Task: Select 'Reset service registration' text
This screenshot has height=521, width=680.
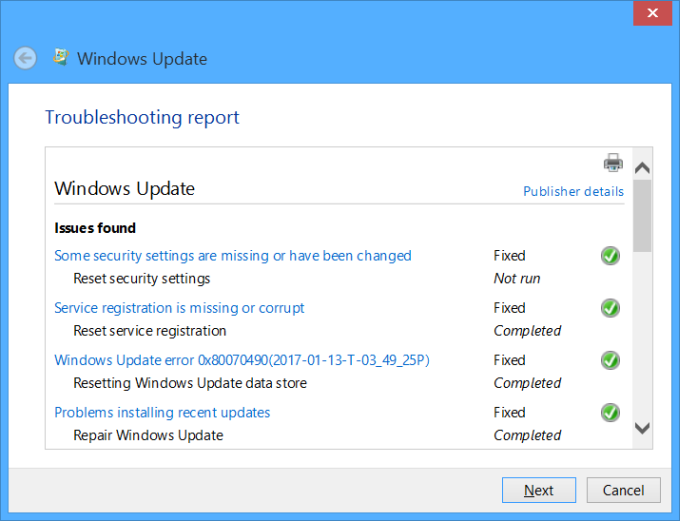Action: (x=150, y=331)
